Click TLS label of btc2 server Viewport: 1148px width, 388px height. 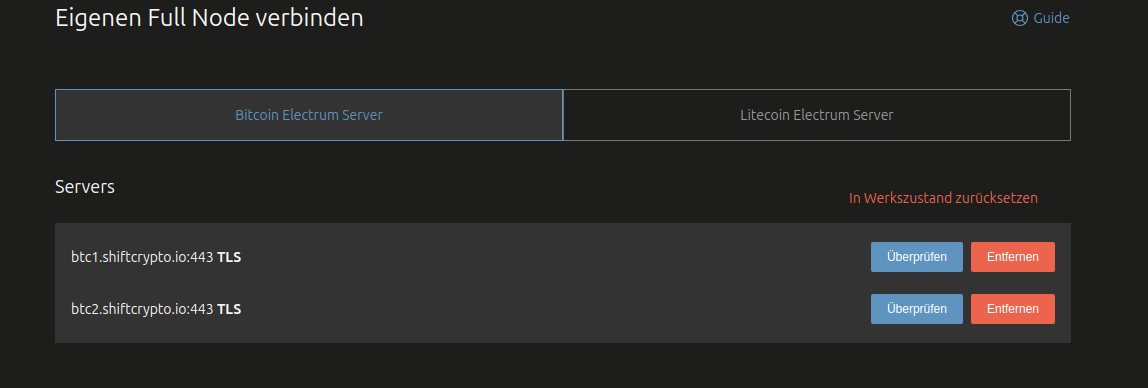pyautogui.click(x=229, y=309)
